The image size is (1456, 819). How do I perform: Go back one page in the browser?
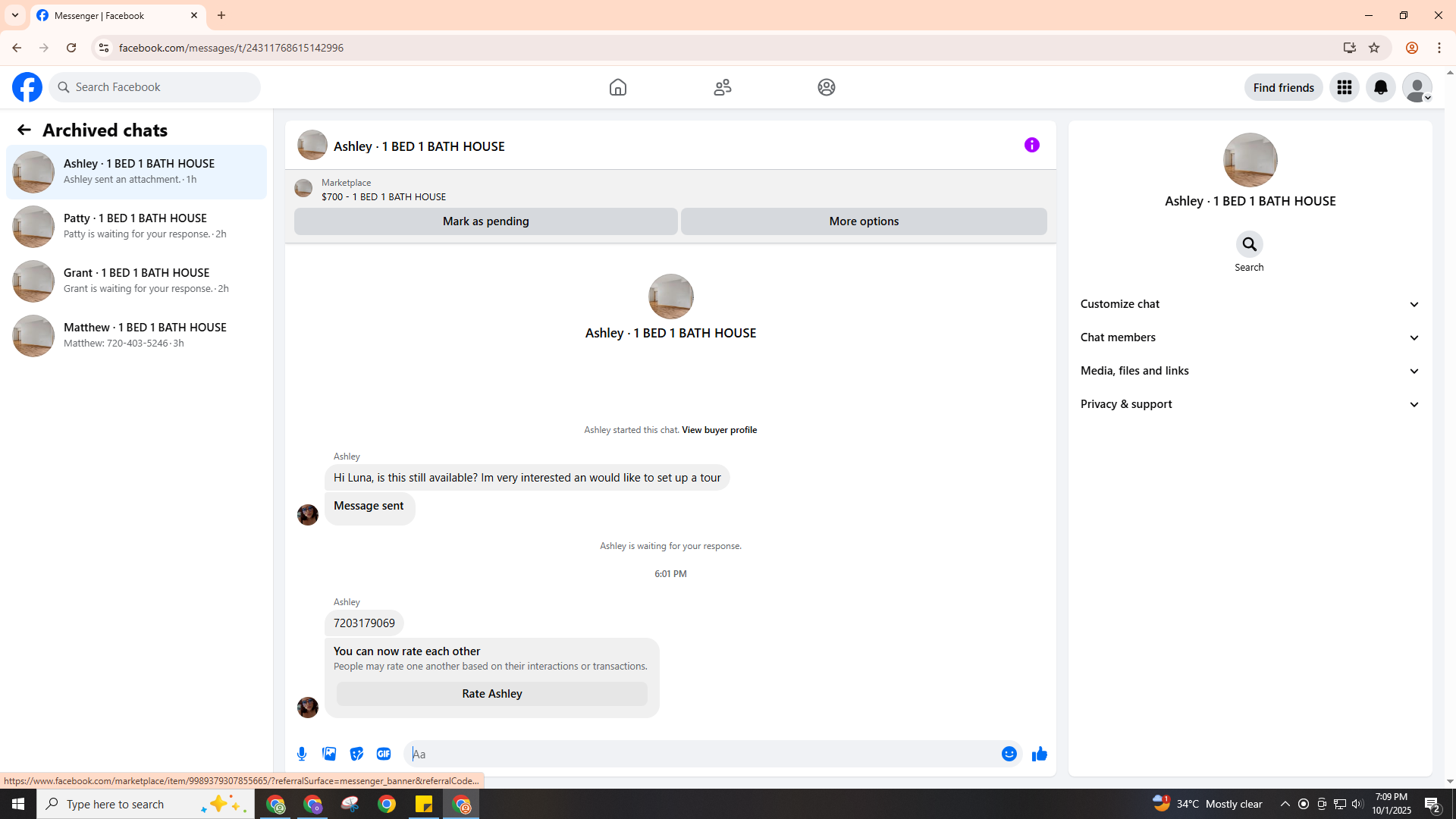[17, 48]
